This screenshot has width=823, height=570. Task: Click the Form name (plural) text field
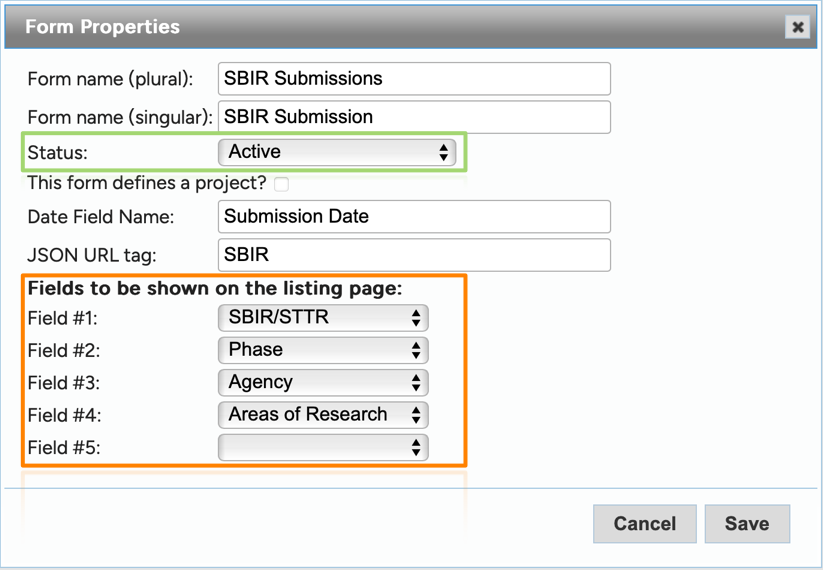(414, 79)
